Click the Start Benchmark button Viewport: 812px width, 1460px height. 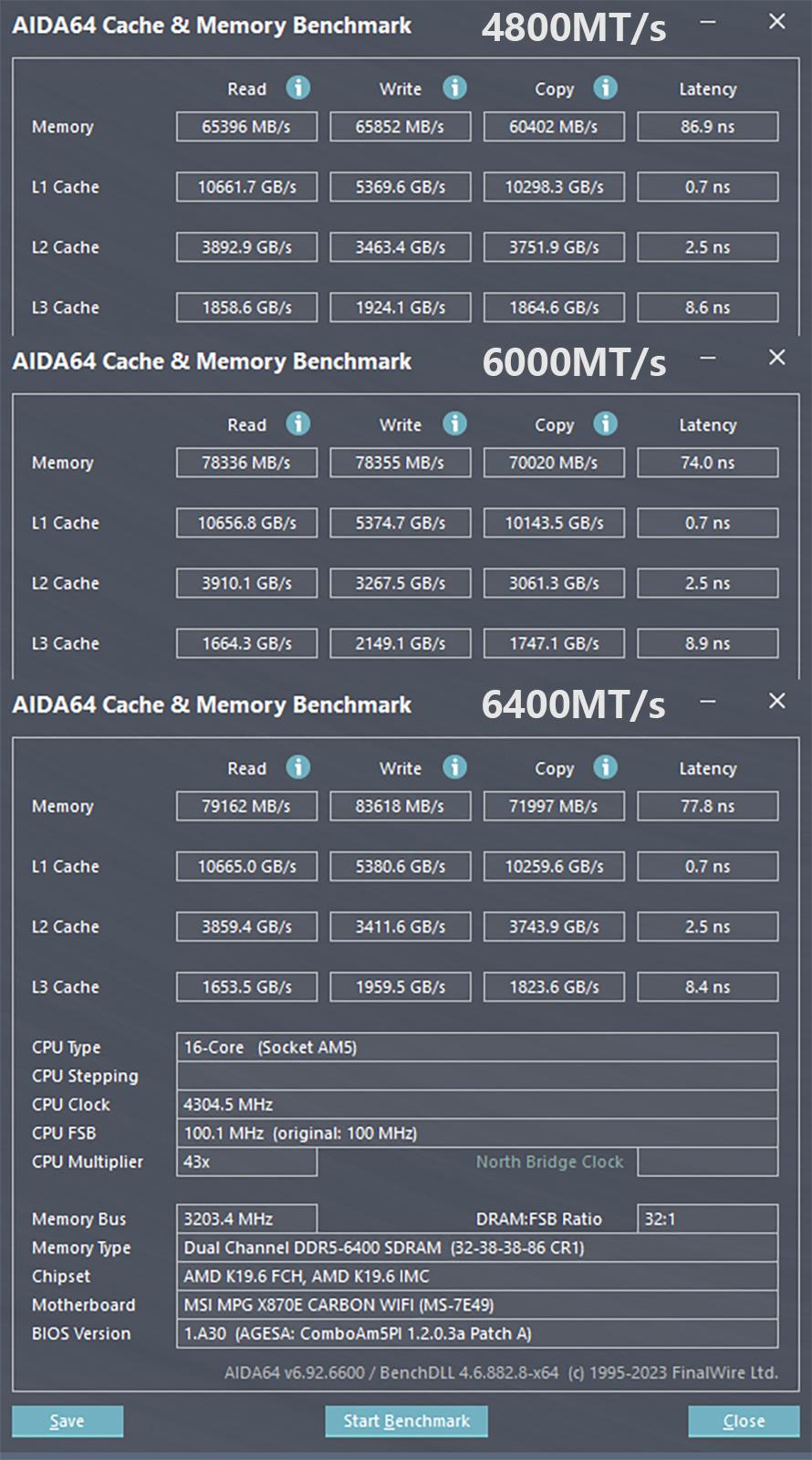pyautogui.click(x=406, y=1421)
